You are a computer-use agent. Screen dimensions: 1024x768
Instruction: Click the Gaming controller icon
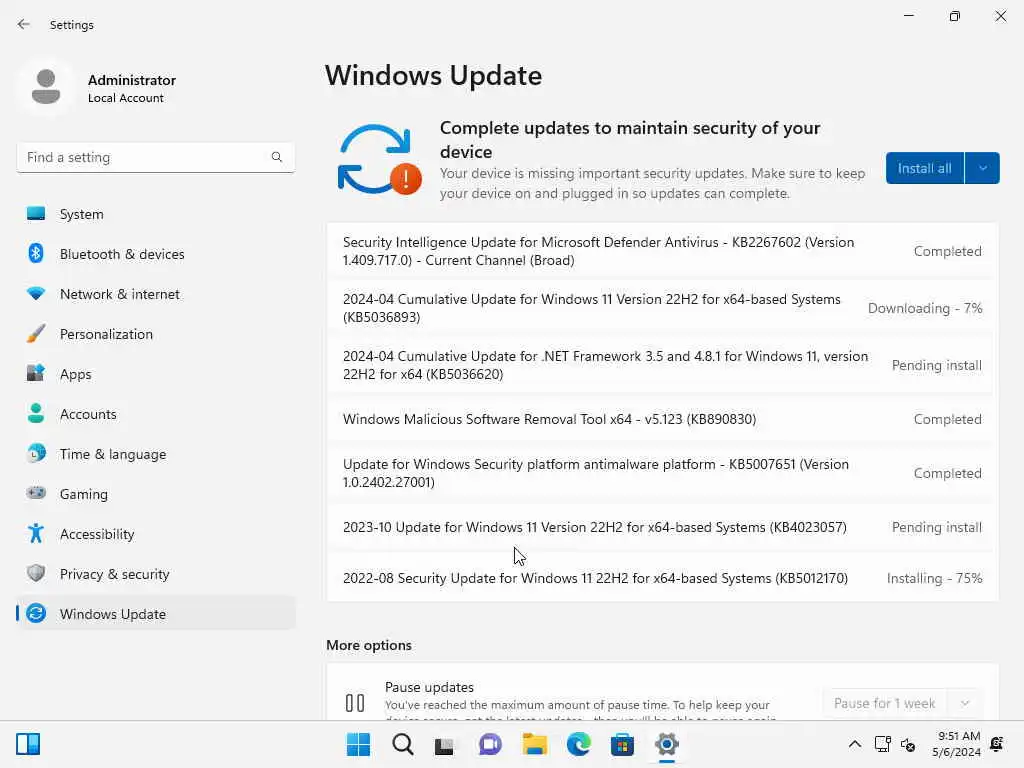(36, 493)
